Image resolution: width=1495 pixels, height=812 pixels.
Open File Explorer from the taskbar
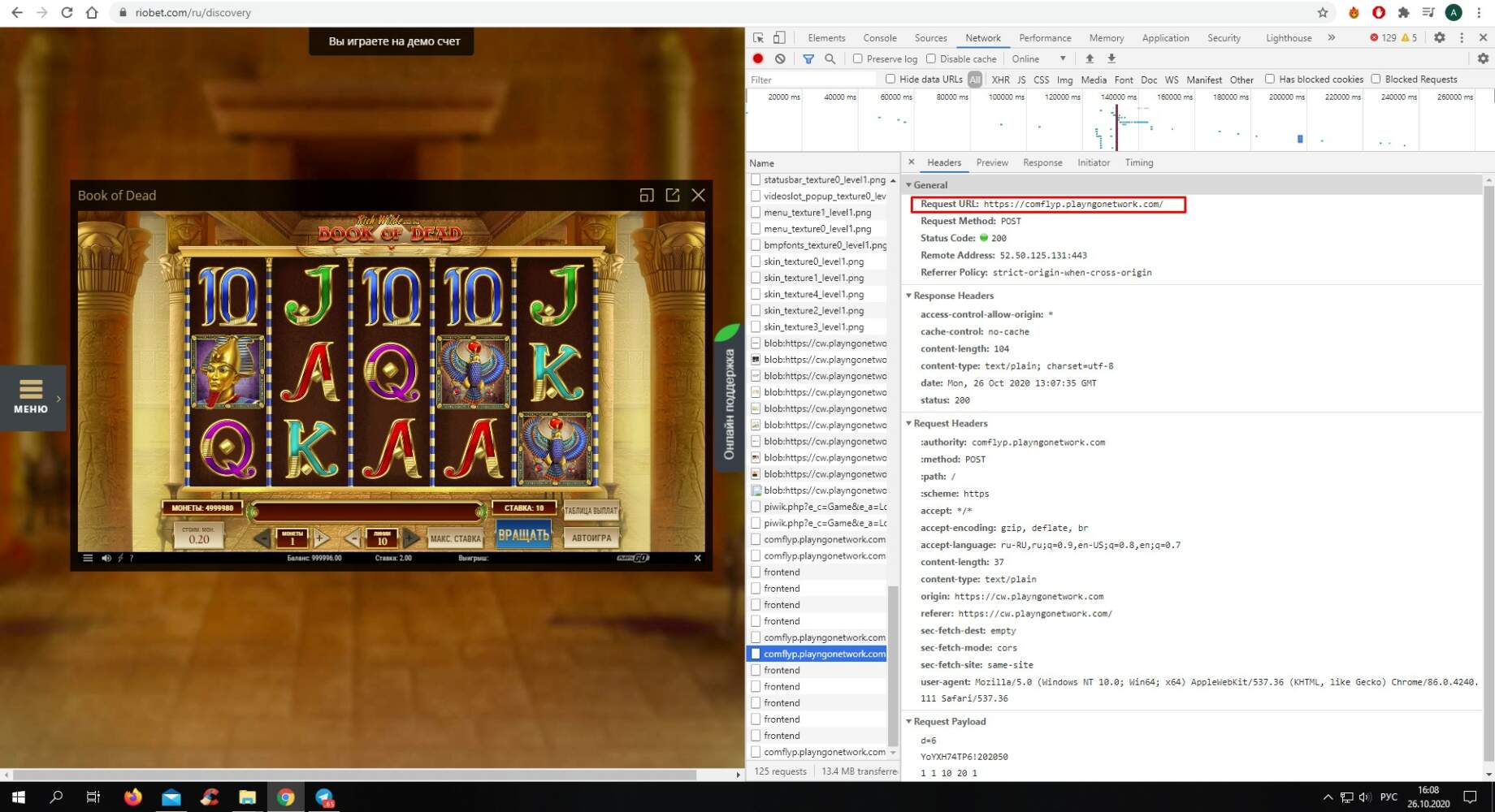click(x=248, y=797)
